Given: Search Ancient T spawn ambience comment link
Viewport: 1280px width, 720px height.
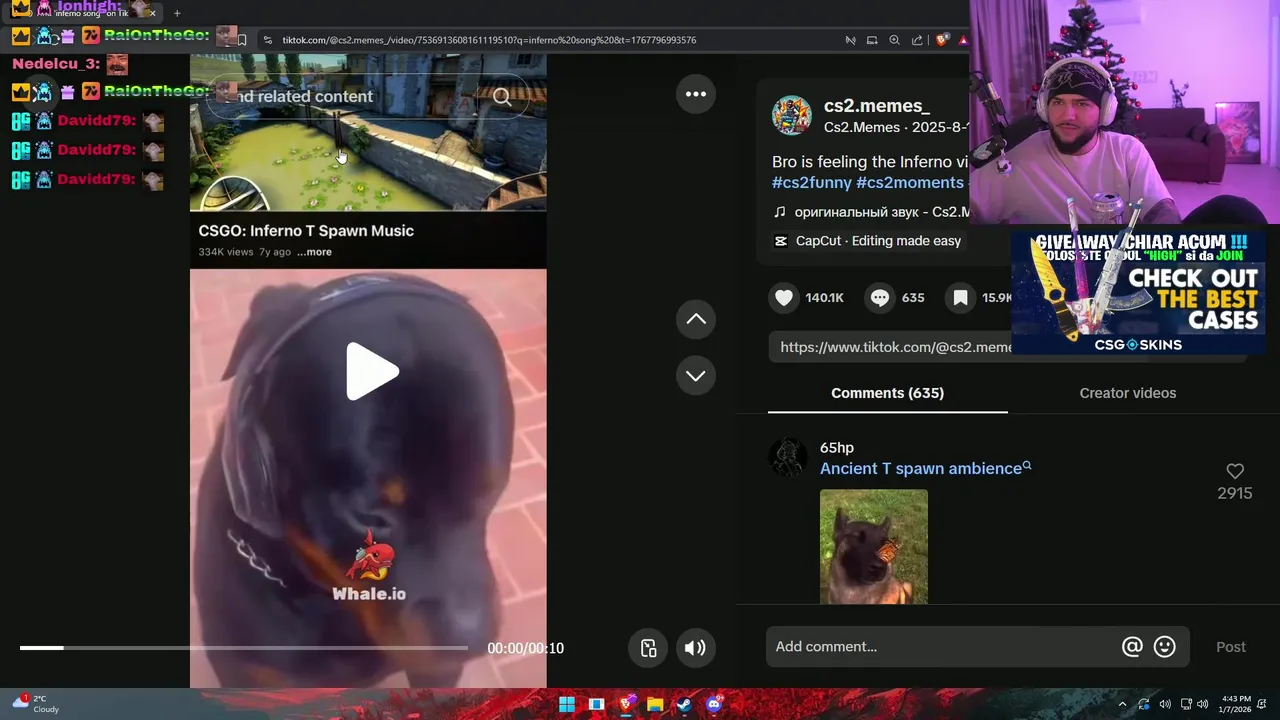Looking at the screenshot, I should (925, 468).
